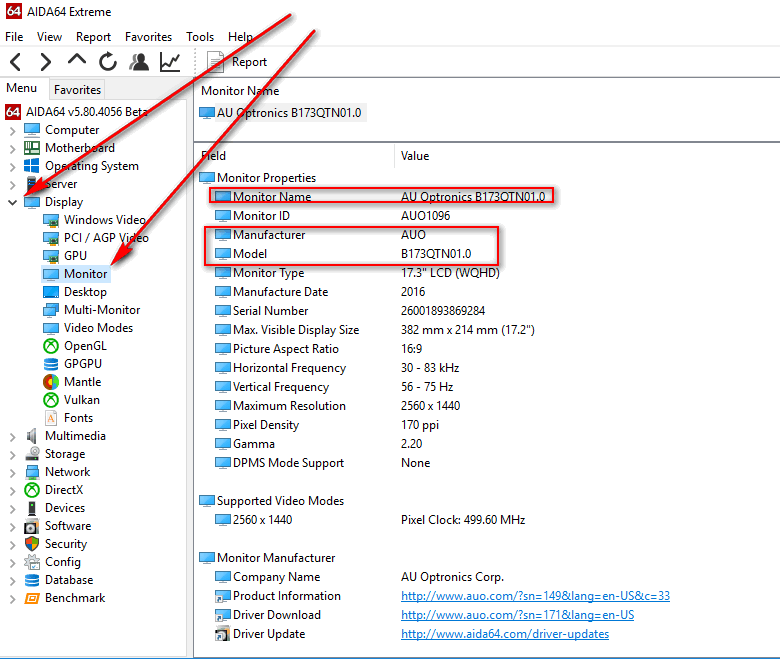Viewport: 780px width, 659px height.
Task: Open the File menu
Action: click(x=14, y=37)
